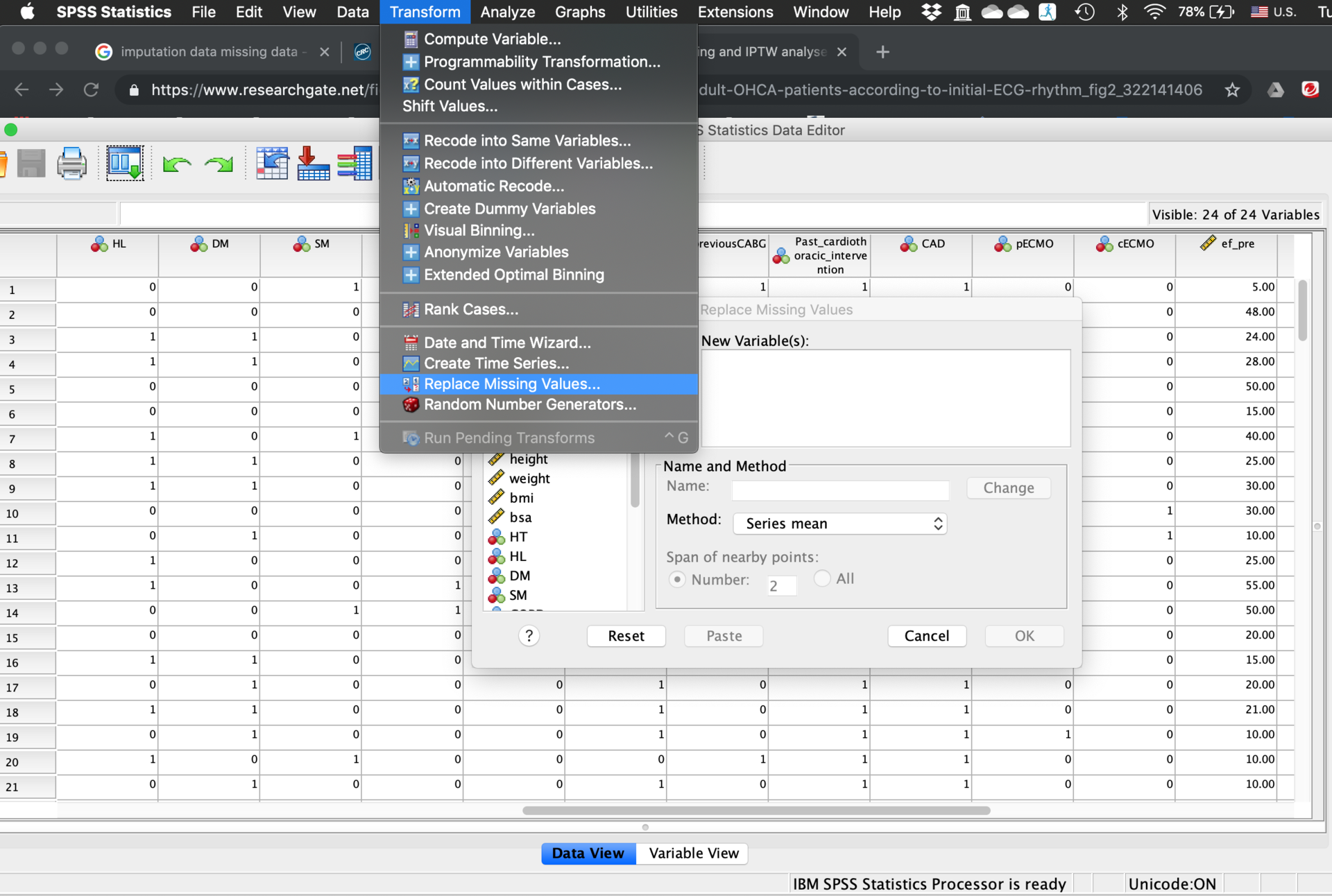
Task: Click the Paste button
Action: [x=724, y=636]
